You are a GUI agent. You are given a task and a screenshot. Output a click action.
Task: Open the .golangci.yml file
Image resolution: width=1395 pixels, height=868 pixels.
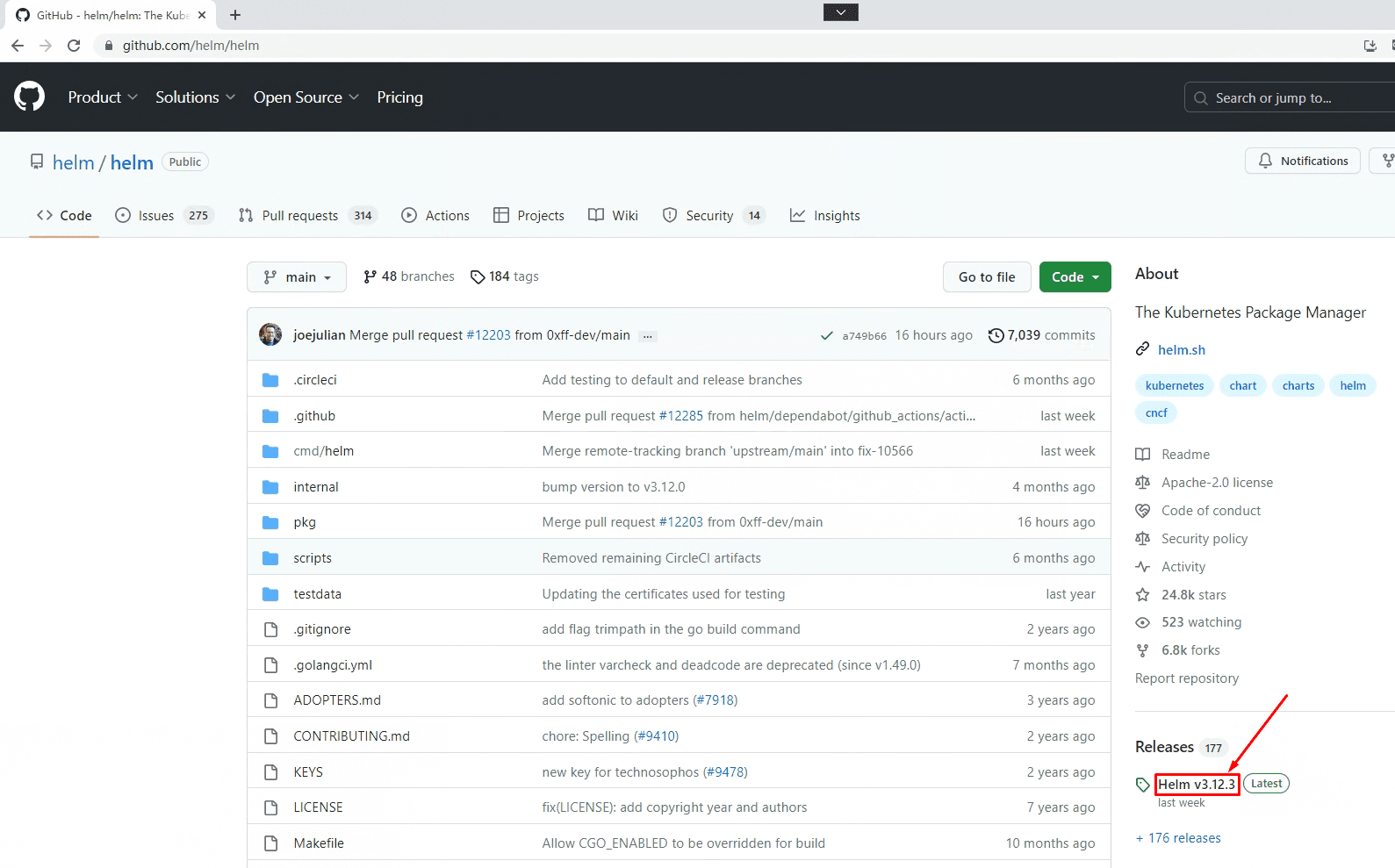pos(333,665)
